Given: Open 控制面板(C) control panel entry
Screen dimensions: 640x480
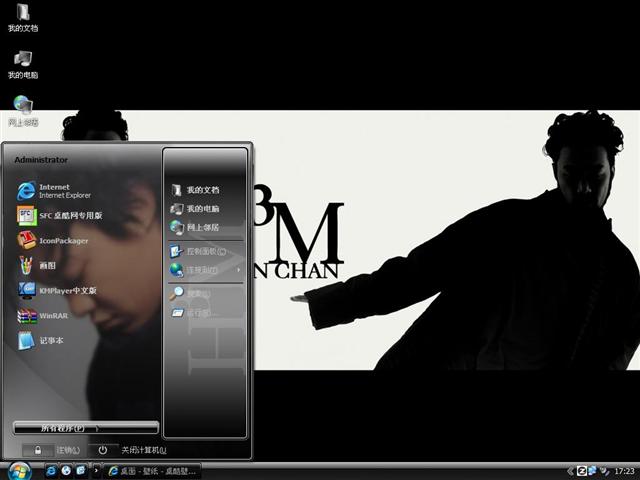Looking at the screenshot, I should pyautogui.click(x=198, y=251).
